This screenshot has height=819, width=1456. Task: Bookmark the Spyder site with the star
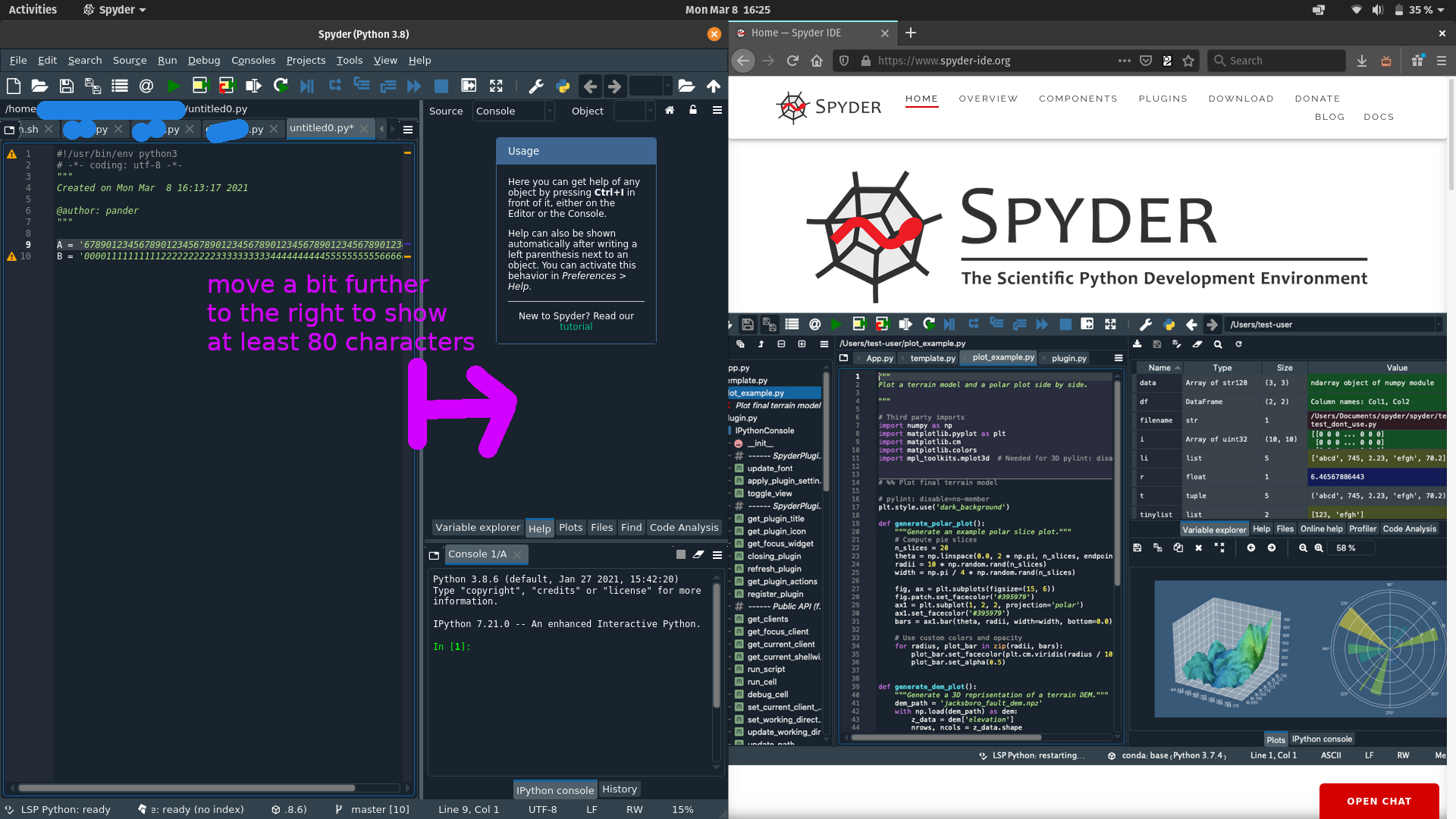click(1188, 61)
